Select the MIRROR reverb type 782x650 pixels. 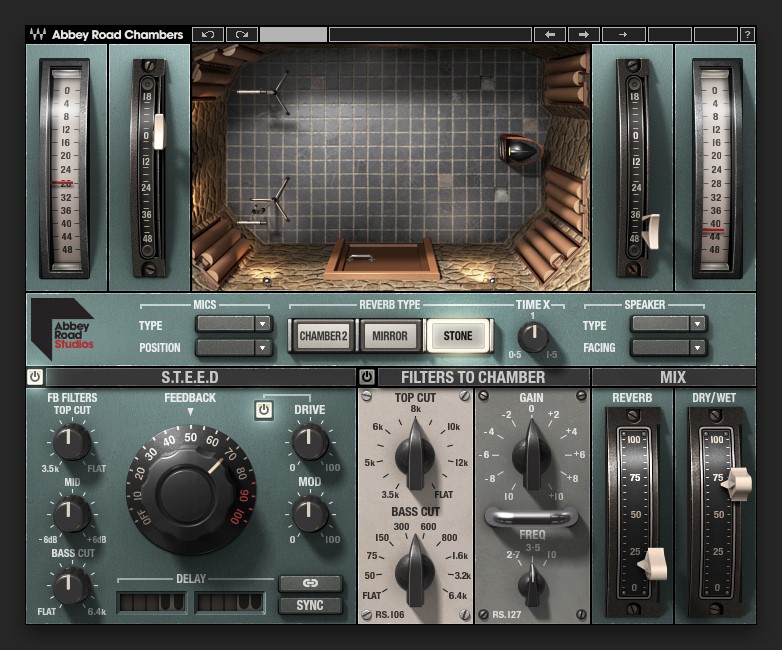coord(390,336)
